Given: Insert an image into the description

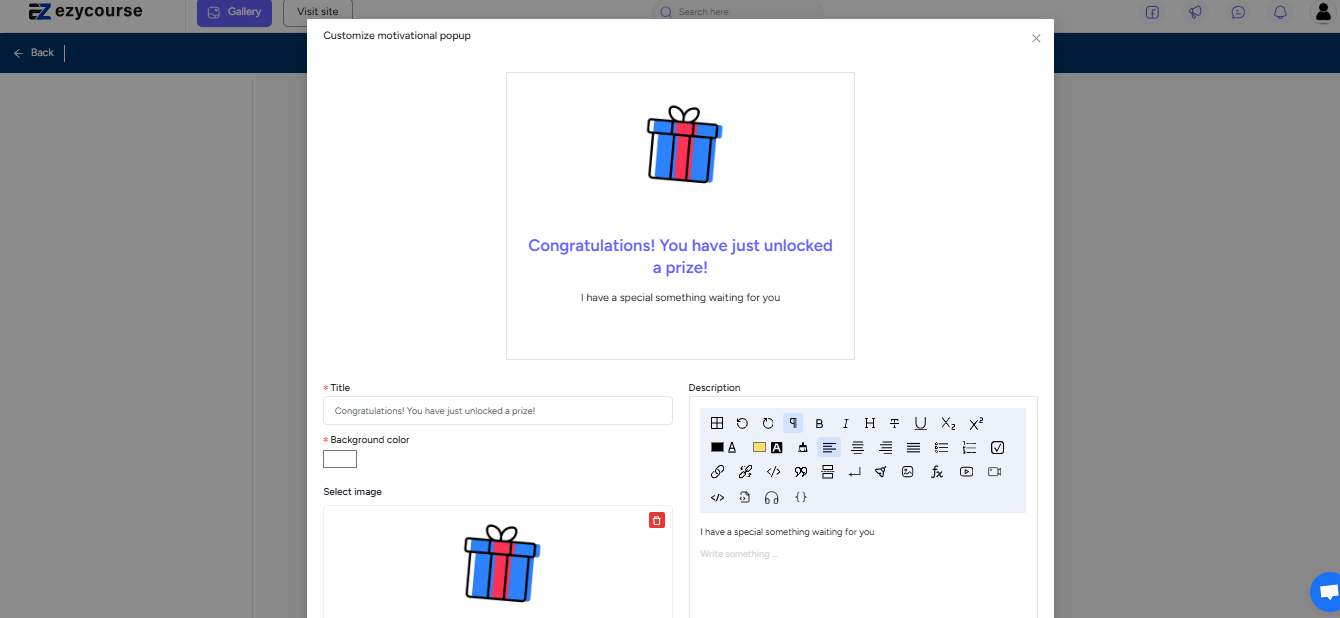Looking at the screenshot, I should pos(907,472).
